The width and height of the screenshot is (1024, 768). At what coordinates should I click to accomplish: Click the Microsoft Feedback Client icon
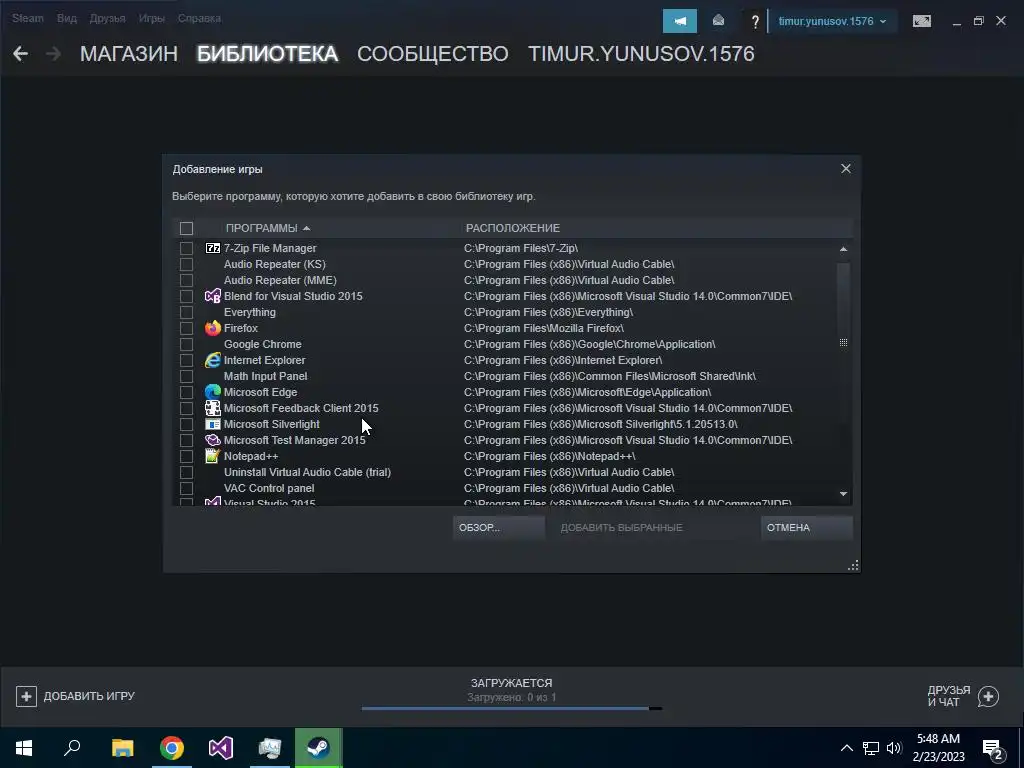[213, 408]
